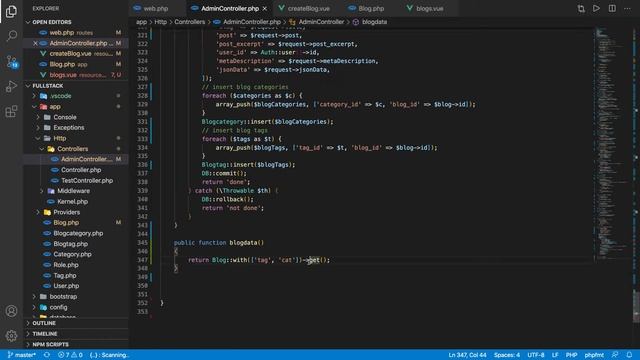Collapse the Controllers folder
The height and width of the screenshot is (360, 640).
72,149
